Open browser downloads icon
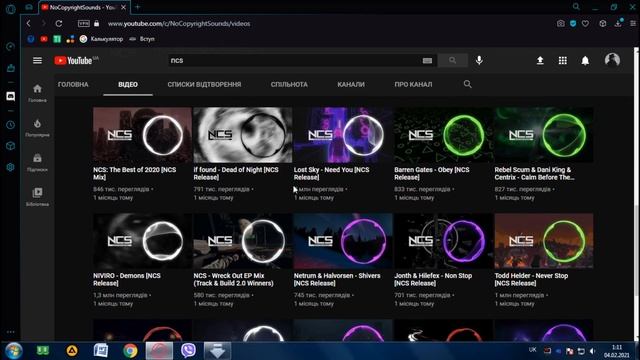This screenshot has height=360, width=640. [618, 23]
